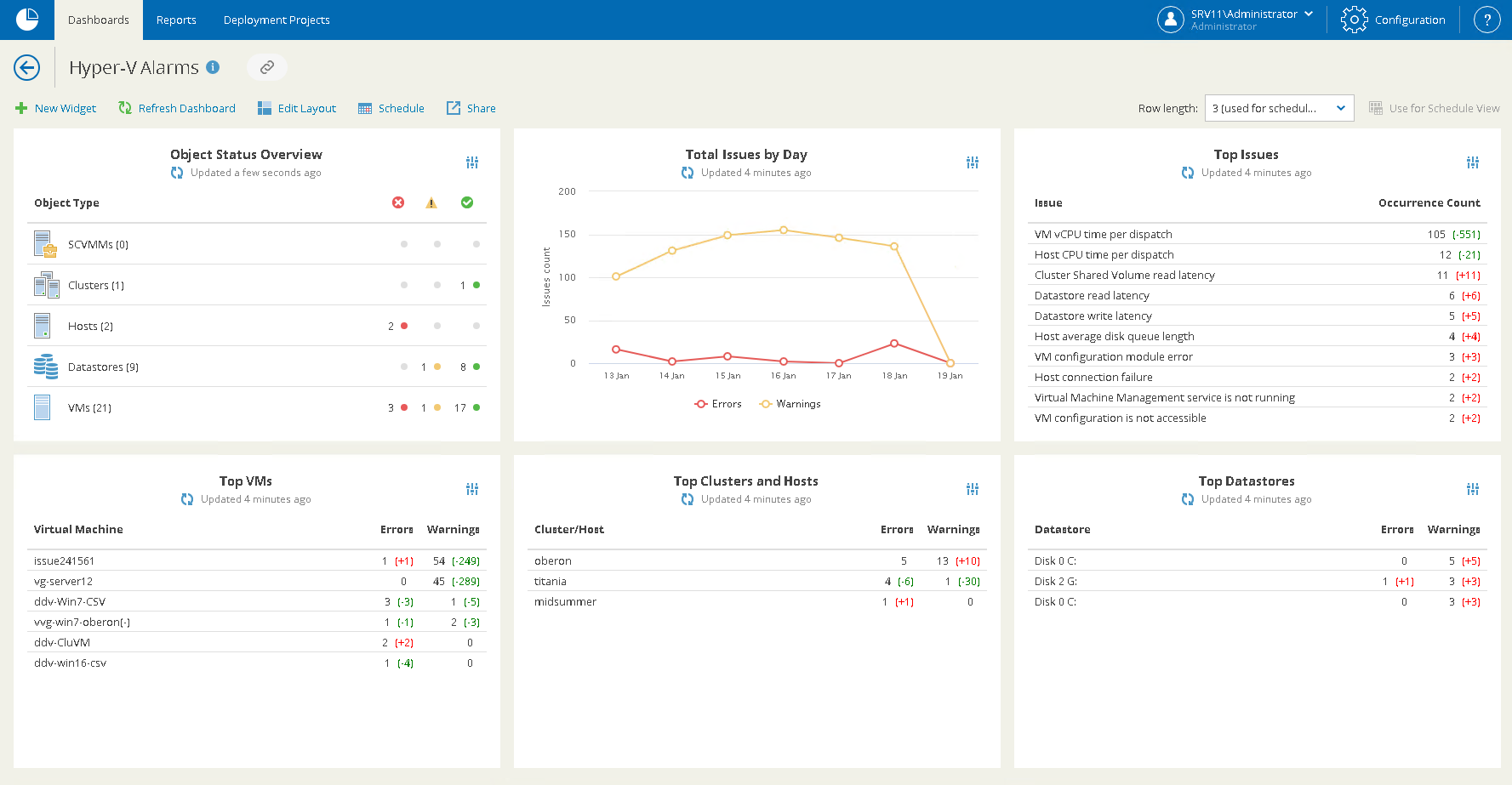Enable Use for Schedule View
The width and height of the screenshot is (1512, 785).
pyautogui.click(x=1435, y=108)
